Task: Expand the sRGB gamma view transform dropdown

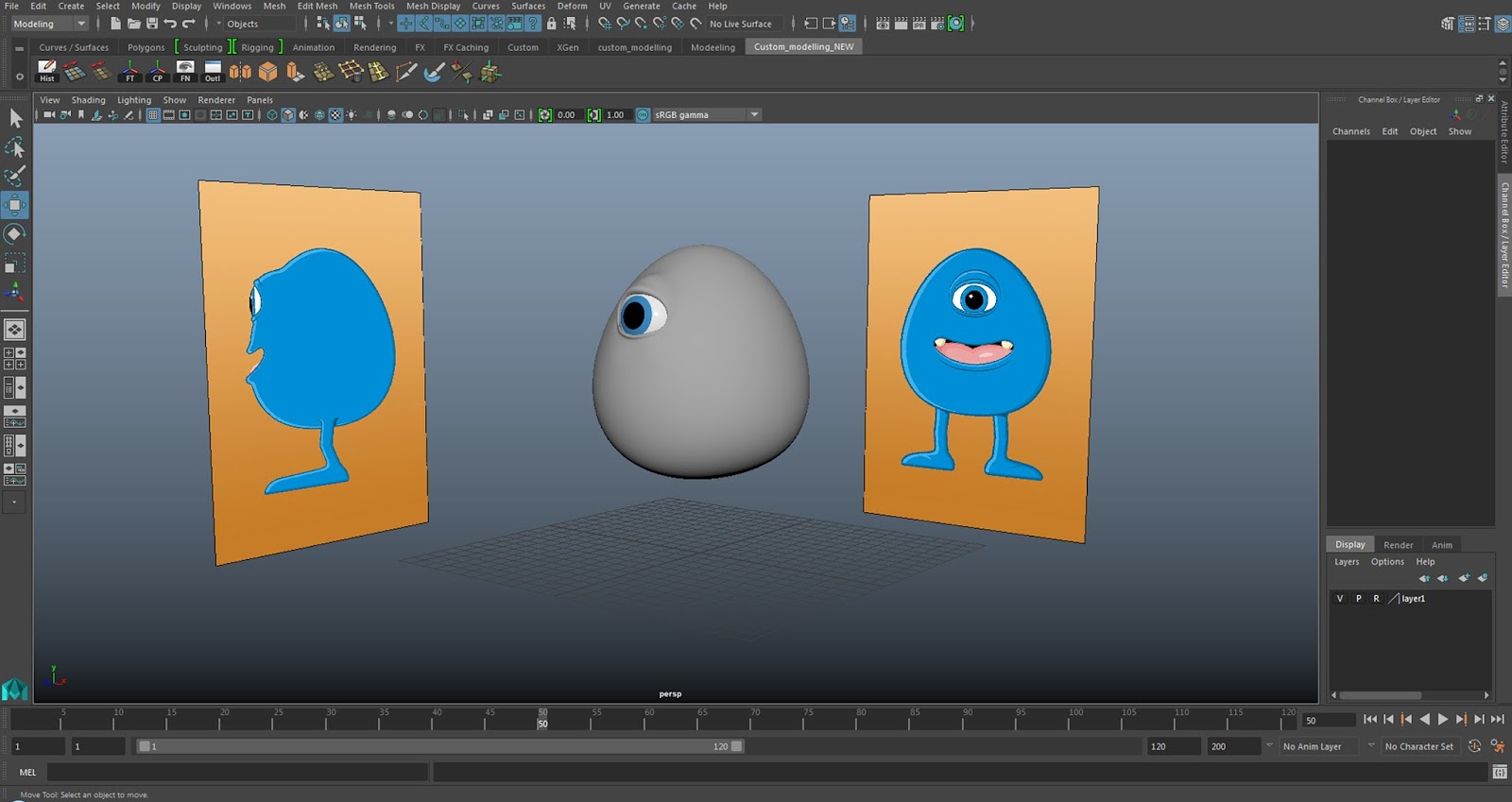Action: (754, 115)
